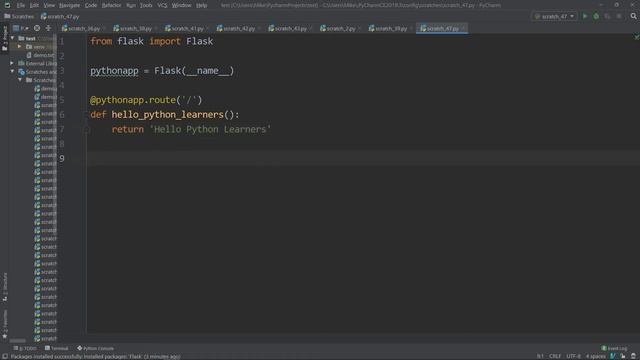Open the scratch_47 run configuration dropdown
Screen dimensions: 640x360
(555, 16)
